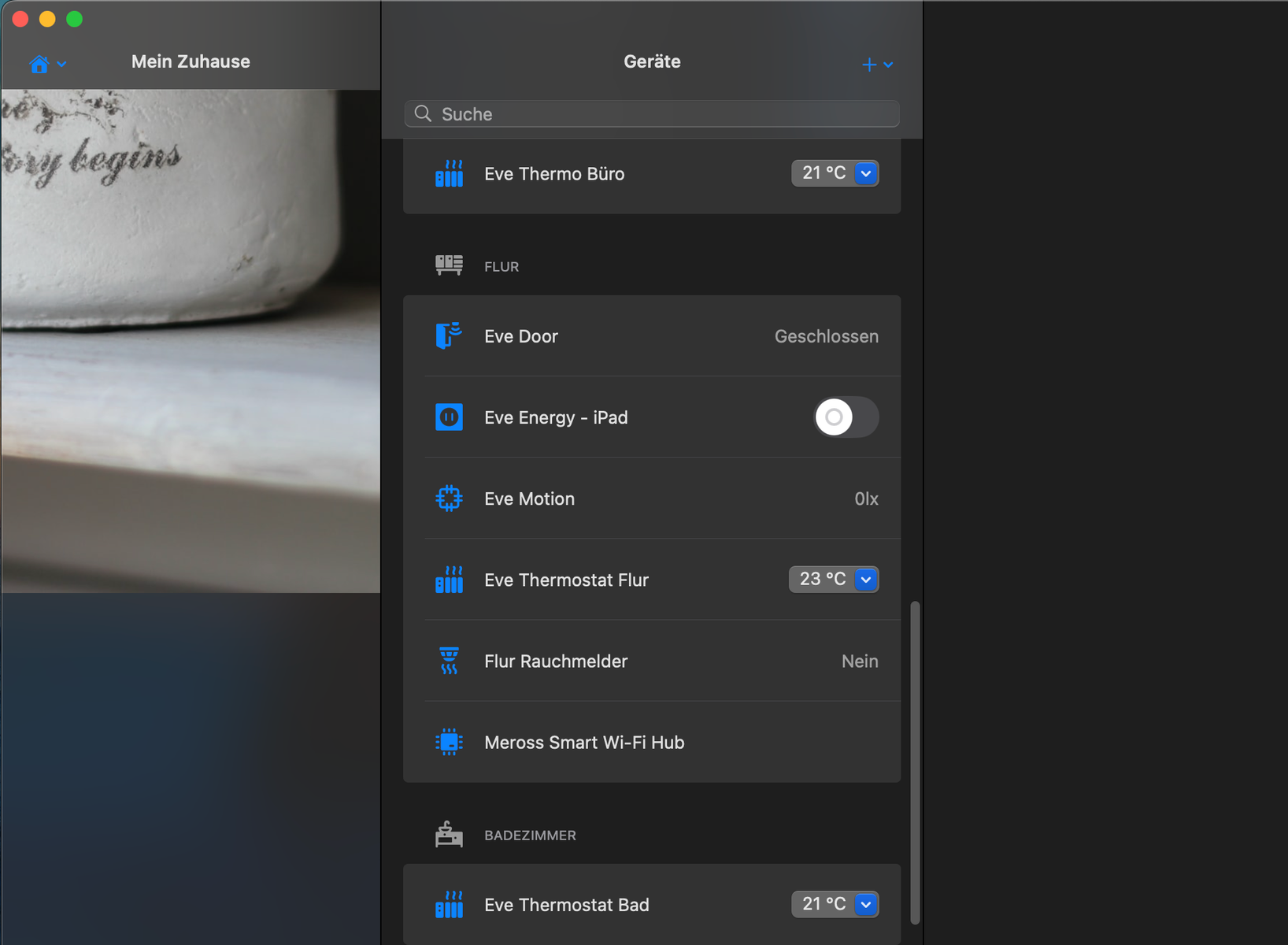Open the home selector menu
Image resolution: width=1288 pixels, height=945 pixels.
click(47, 64)
